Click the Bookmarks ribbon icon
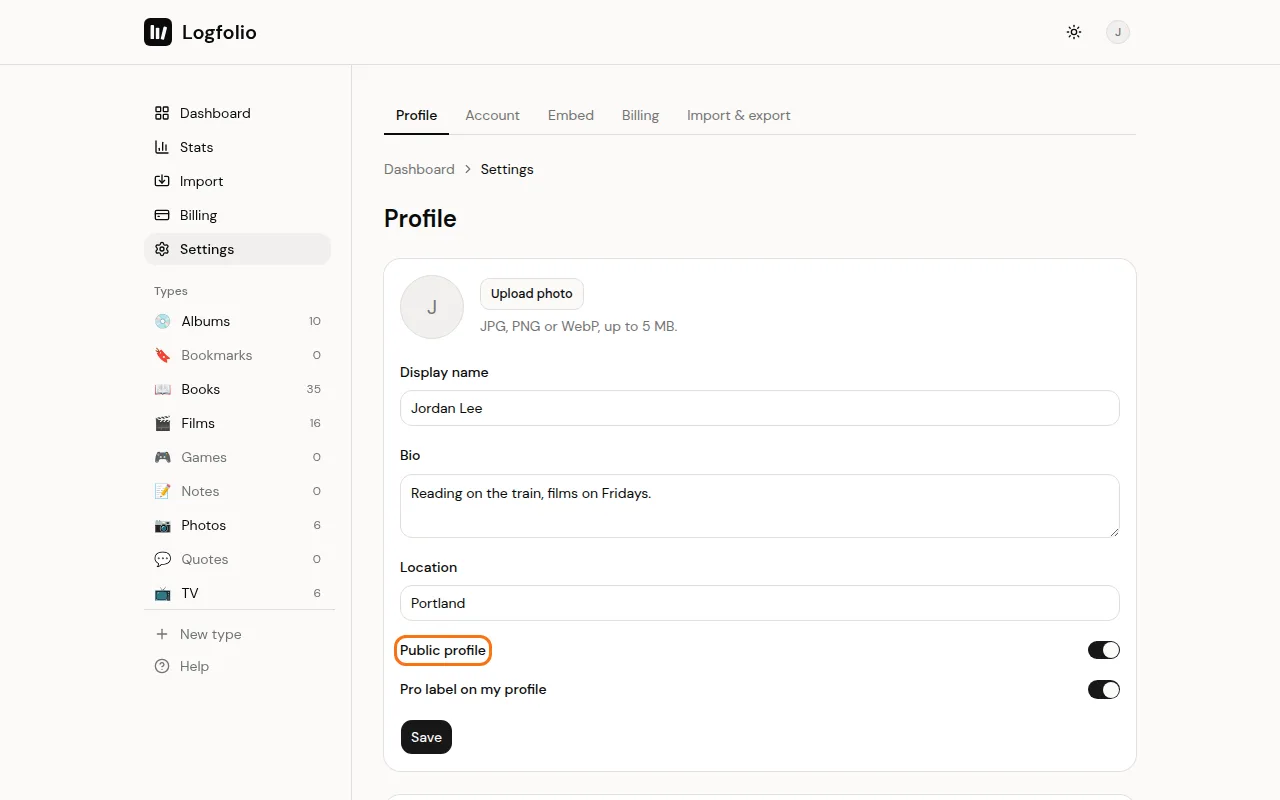Viewport: 1280px width, 800px height. coord(162,355)
